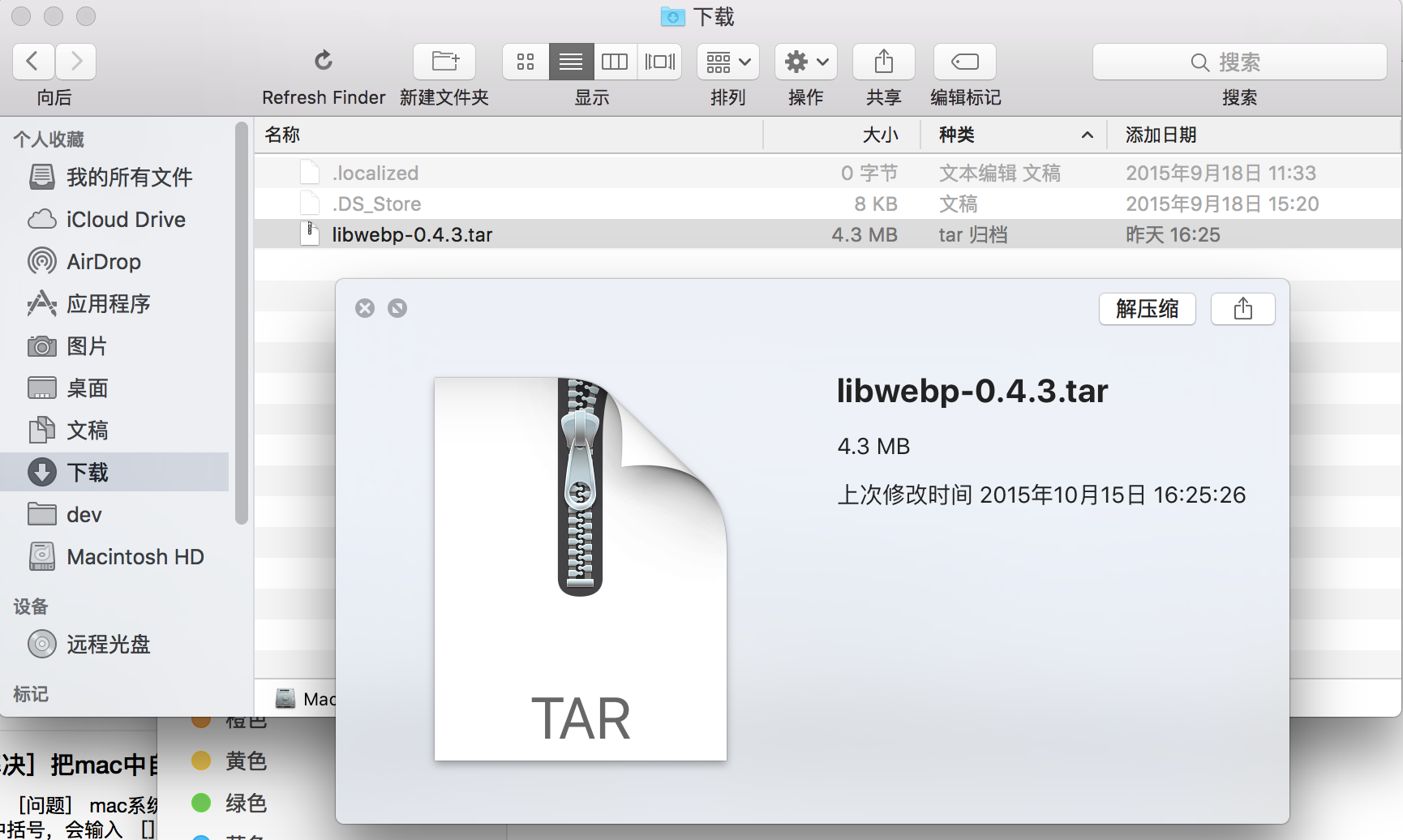Image resolution: width=1403 pixels, height=840 pixels.
Task: Open 应用程序 in the sidebar
Action: (114, 303)
